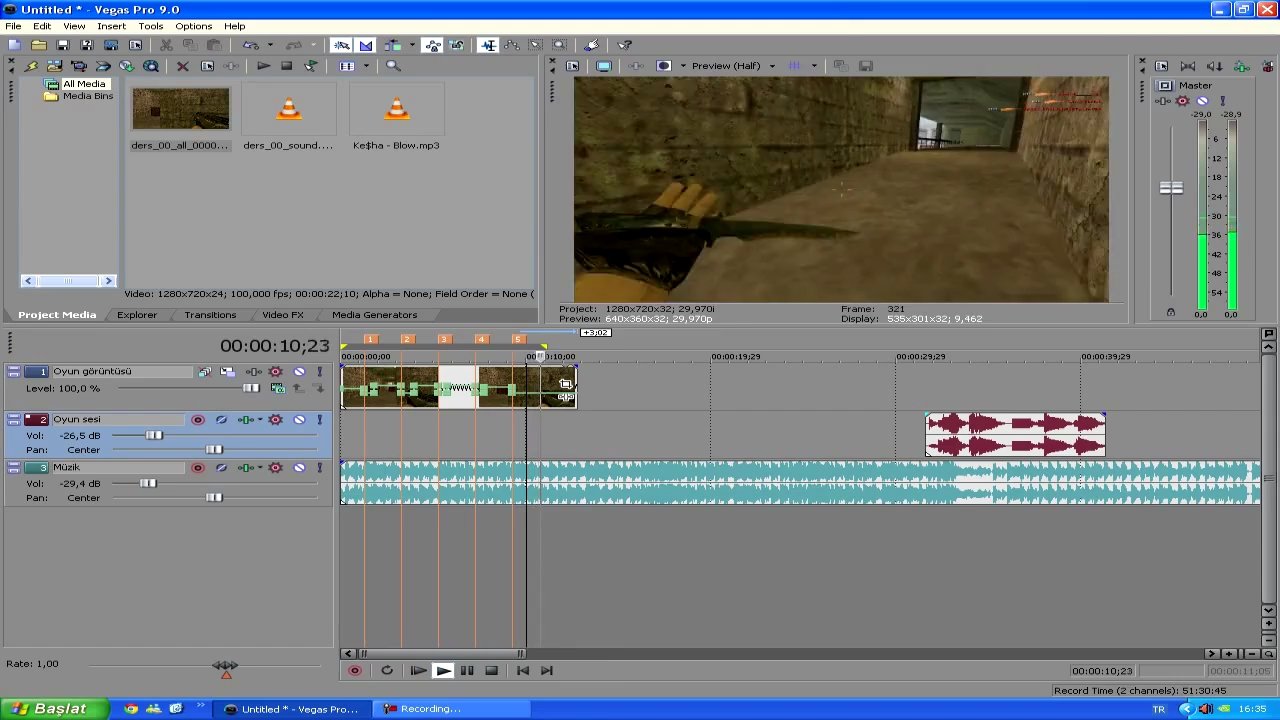
Task: Stop playback with the transport Stop button
Action: coord(491,671)
